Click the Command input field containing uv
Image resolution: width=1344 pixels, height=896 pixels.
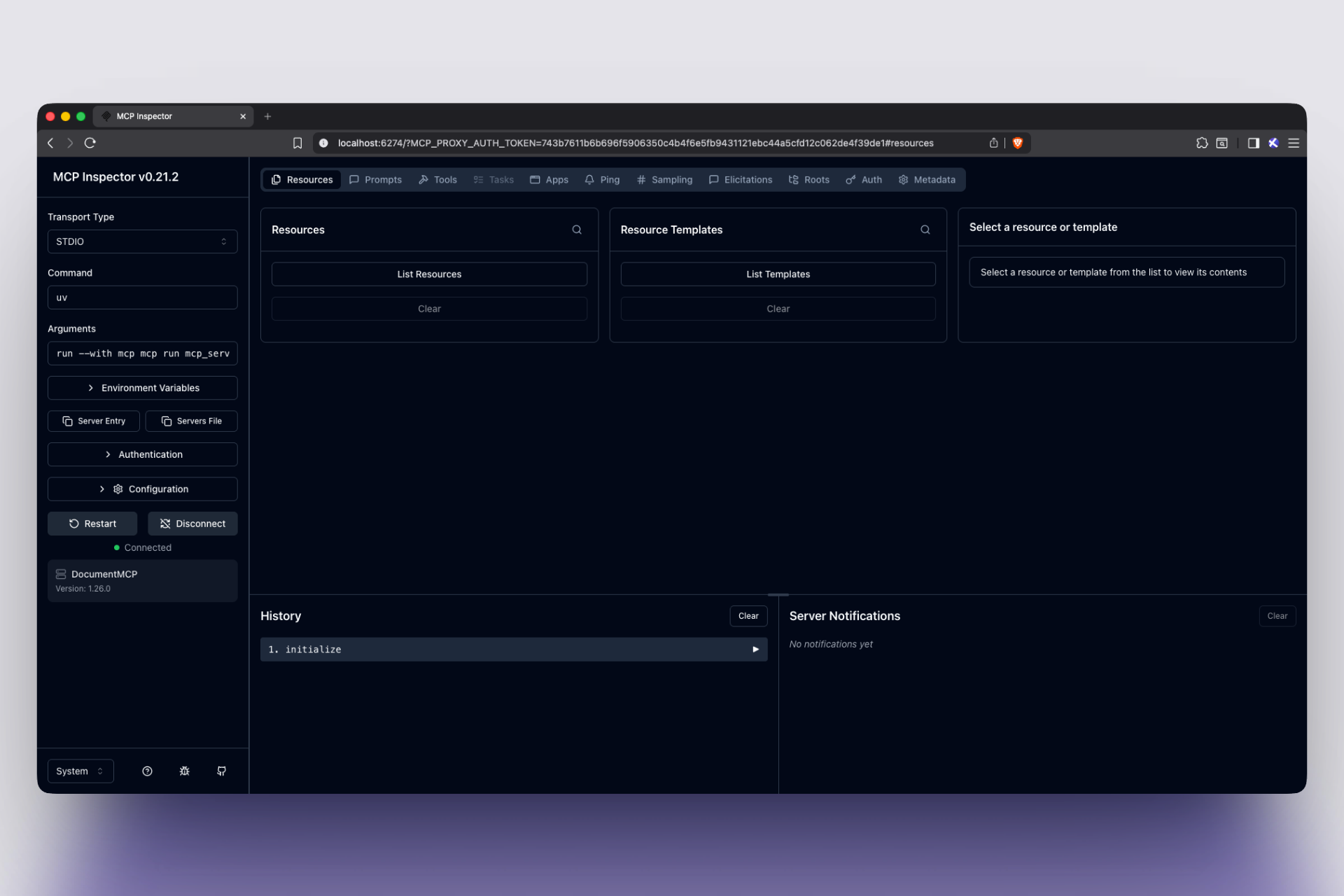pyautogui.click(x=143, y=297)
